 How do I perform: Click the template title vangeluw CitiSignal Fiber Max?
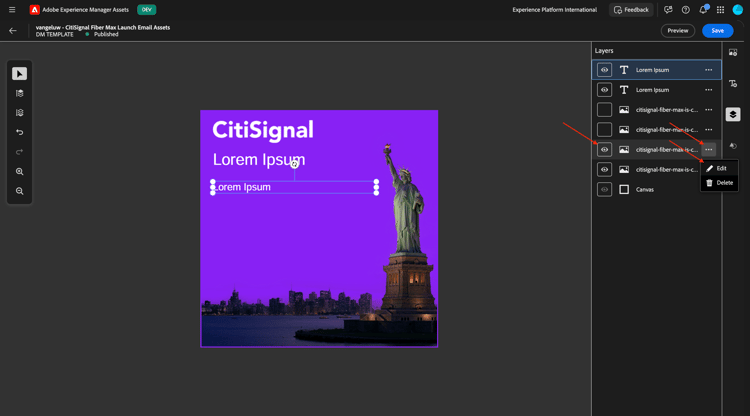click(x=103, y=27)
